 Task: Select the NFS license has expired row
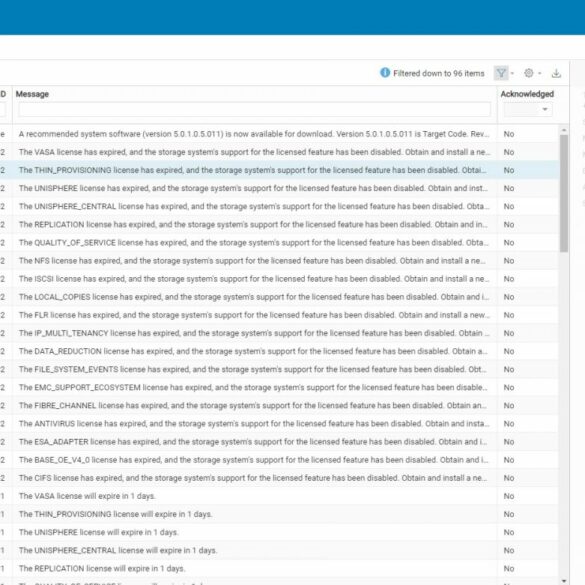[279, 261]
